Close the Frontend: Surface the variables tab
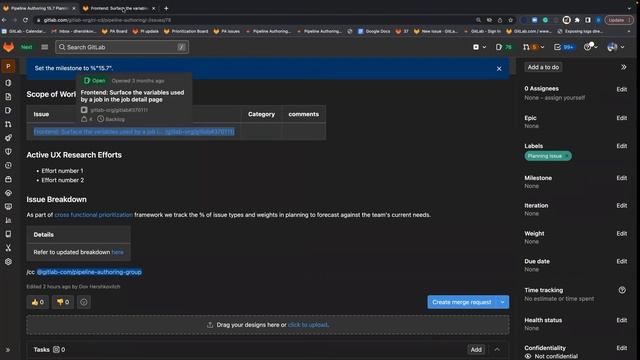This screenshot has height=360, width=640. click(153, 8)
